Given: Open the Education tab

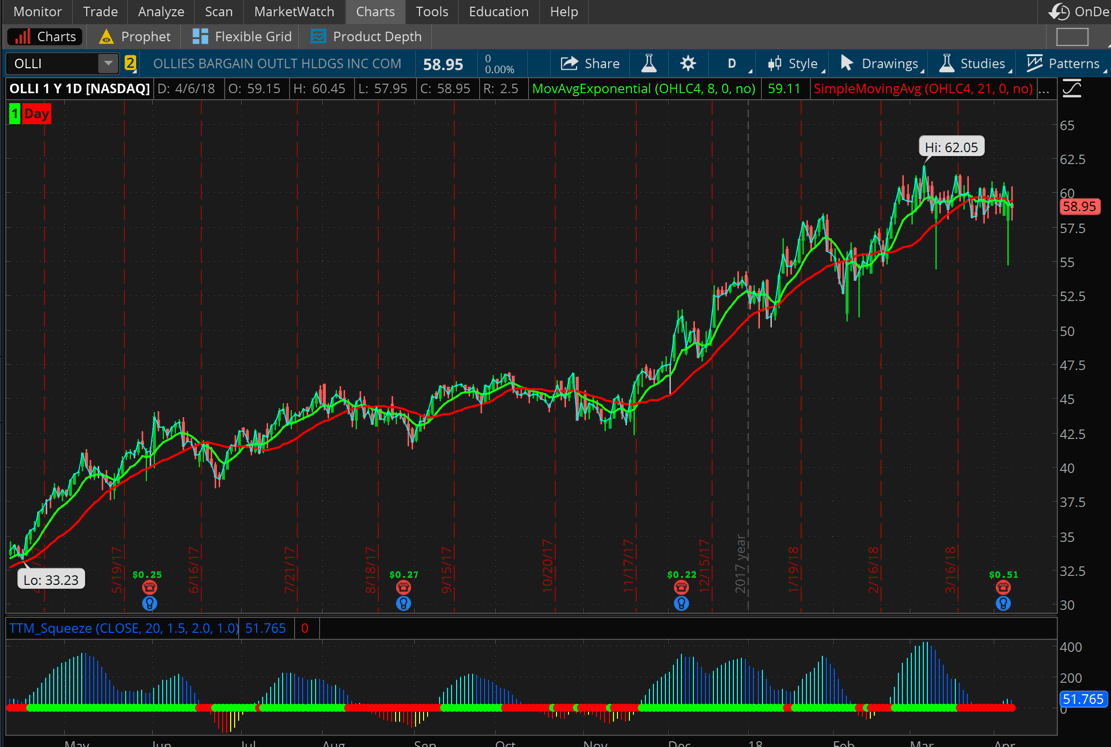Looking at the screenshot, I should click(499, 11).
